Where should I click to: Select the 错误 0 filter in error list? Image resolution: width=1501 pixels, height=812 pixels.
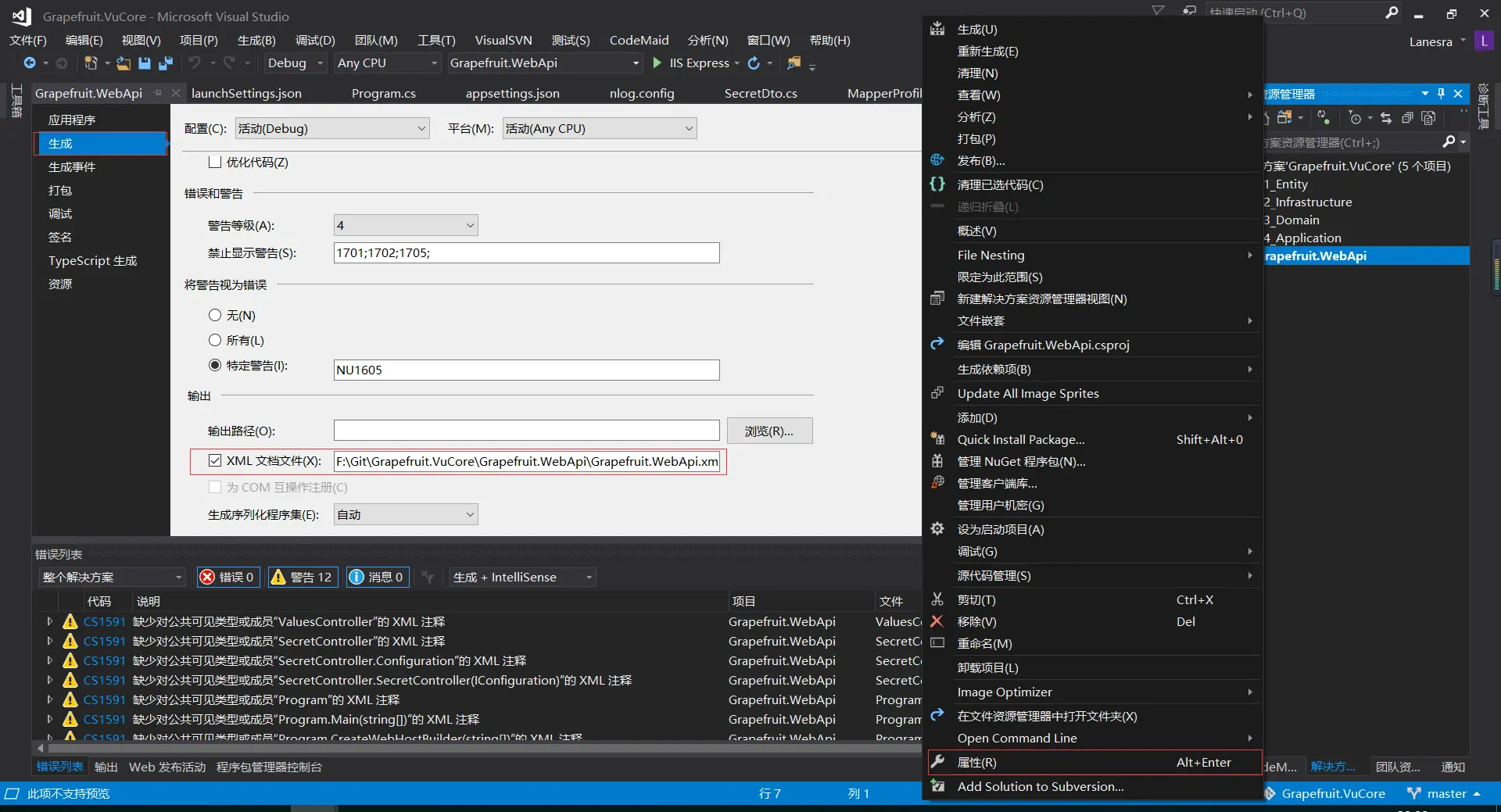(227, 577)
